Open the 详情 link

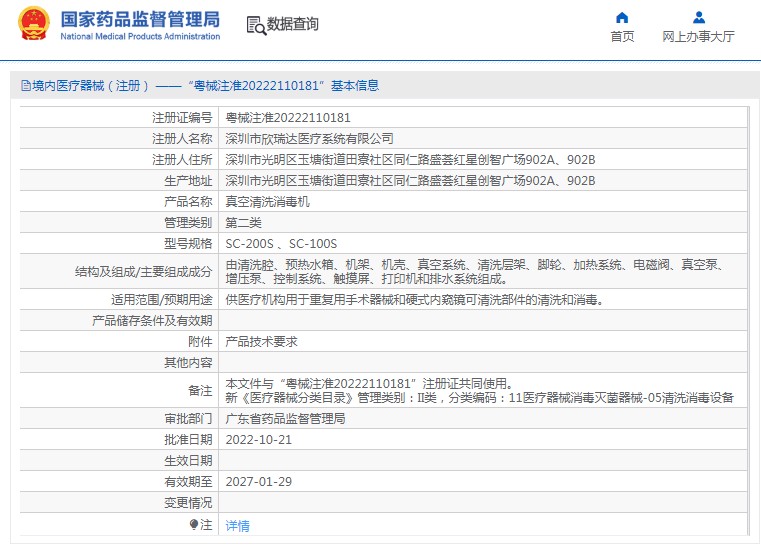(x=237, y=525)
